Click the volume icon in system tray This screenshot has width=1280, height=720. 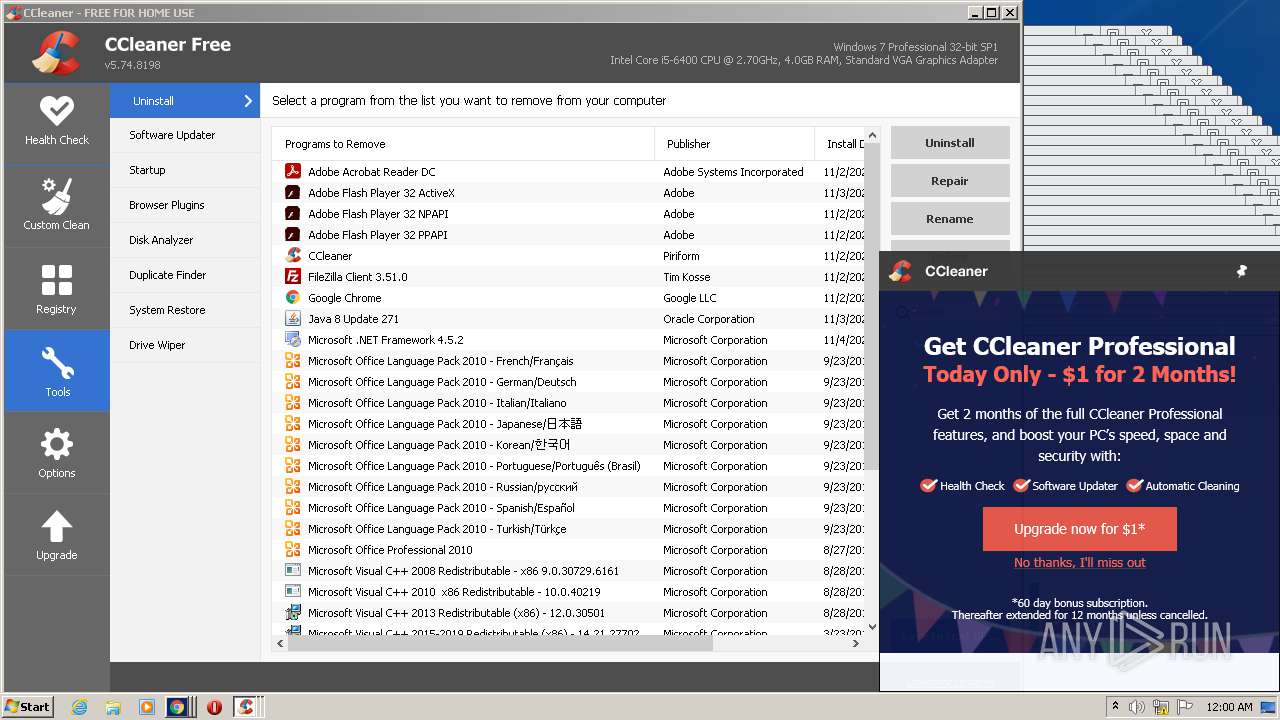pos(1137,707)
